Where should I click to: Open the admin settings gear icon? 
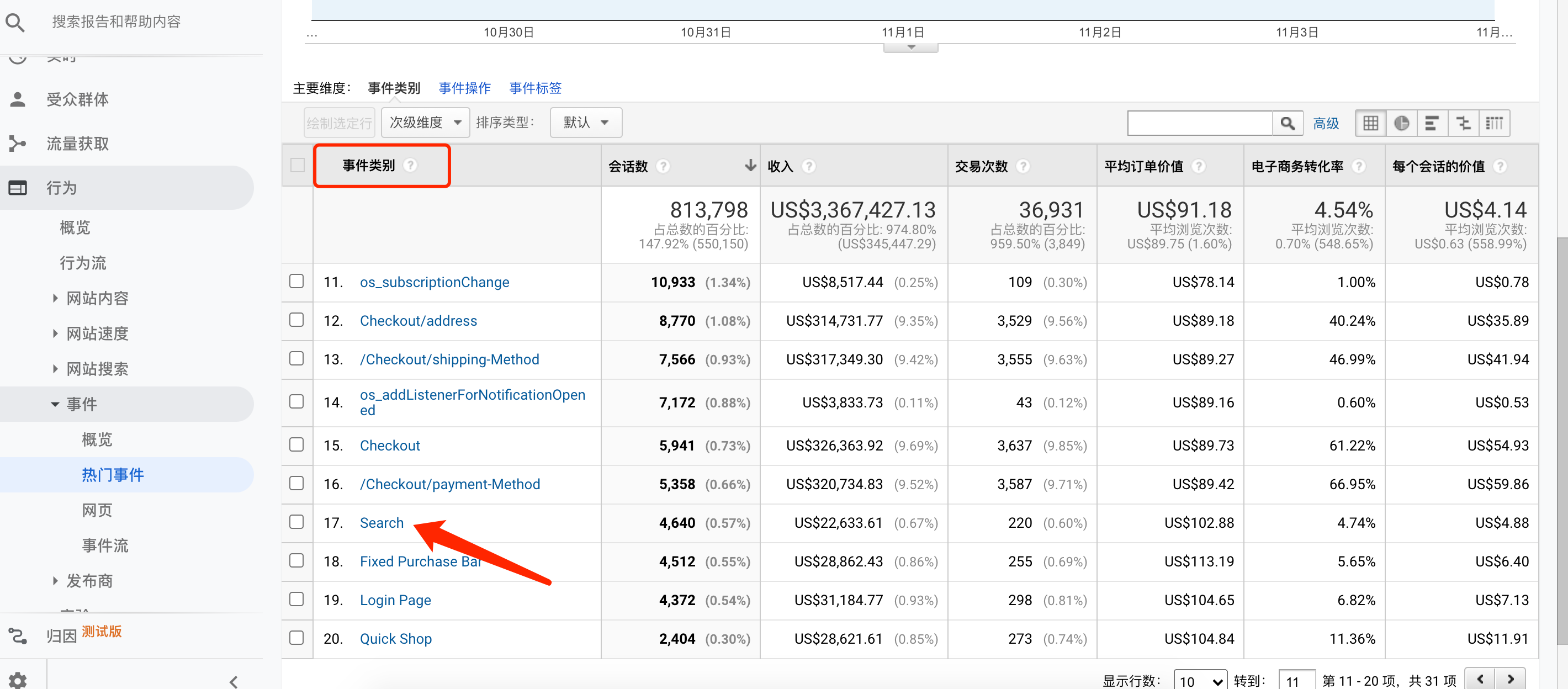click(18, 680)
